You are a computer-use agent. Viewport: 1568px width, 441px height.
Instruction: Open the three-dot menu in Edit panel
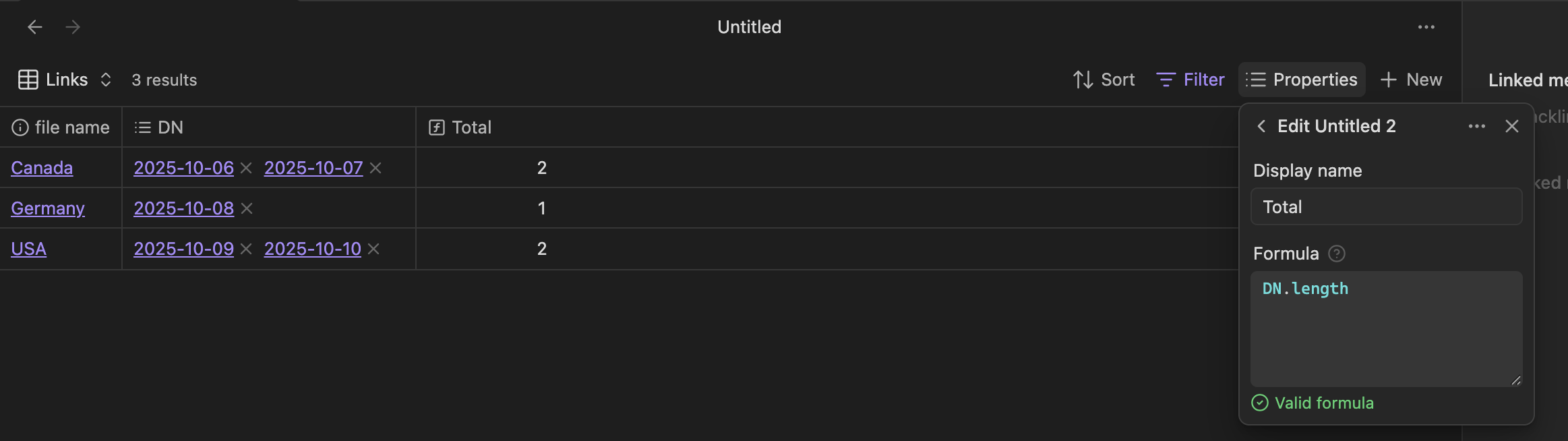pyautogui.click(x=1476, y=126)
